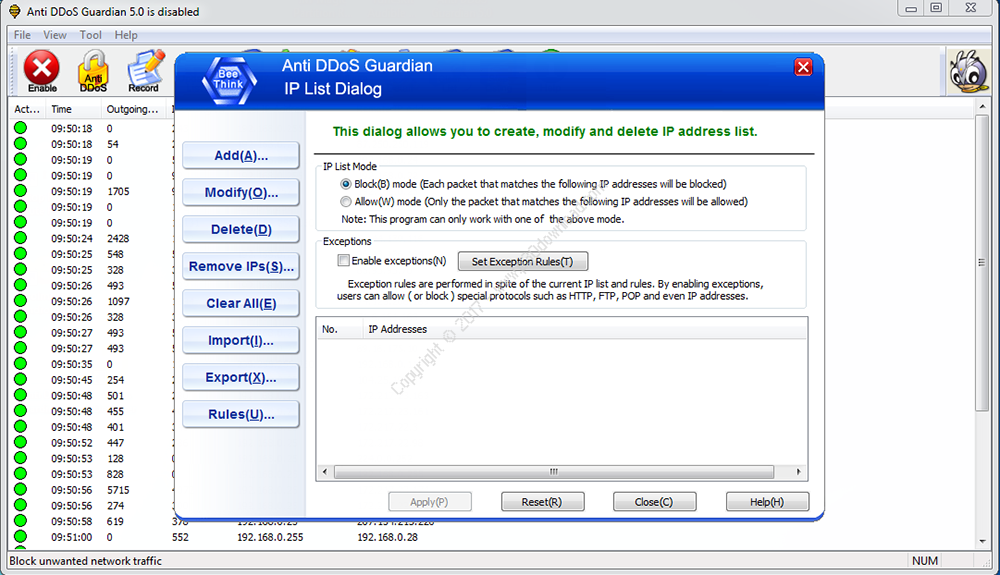Click the IP address 192.168.0.28
This screenshot has width=1000, height=575.
[388, 537]
